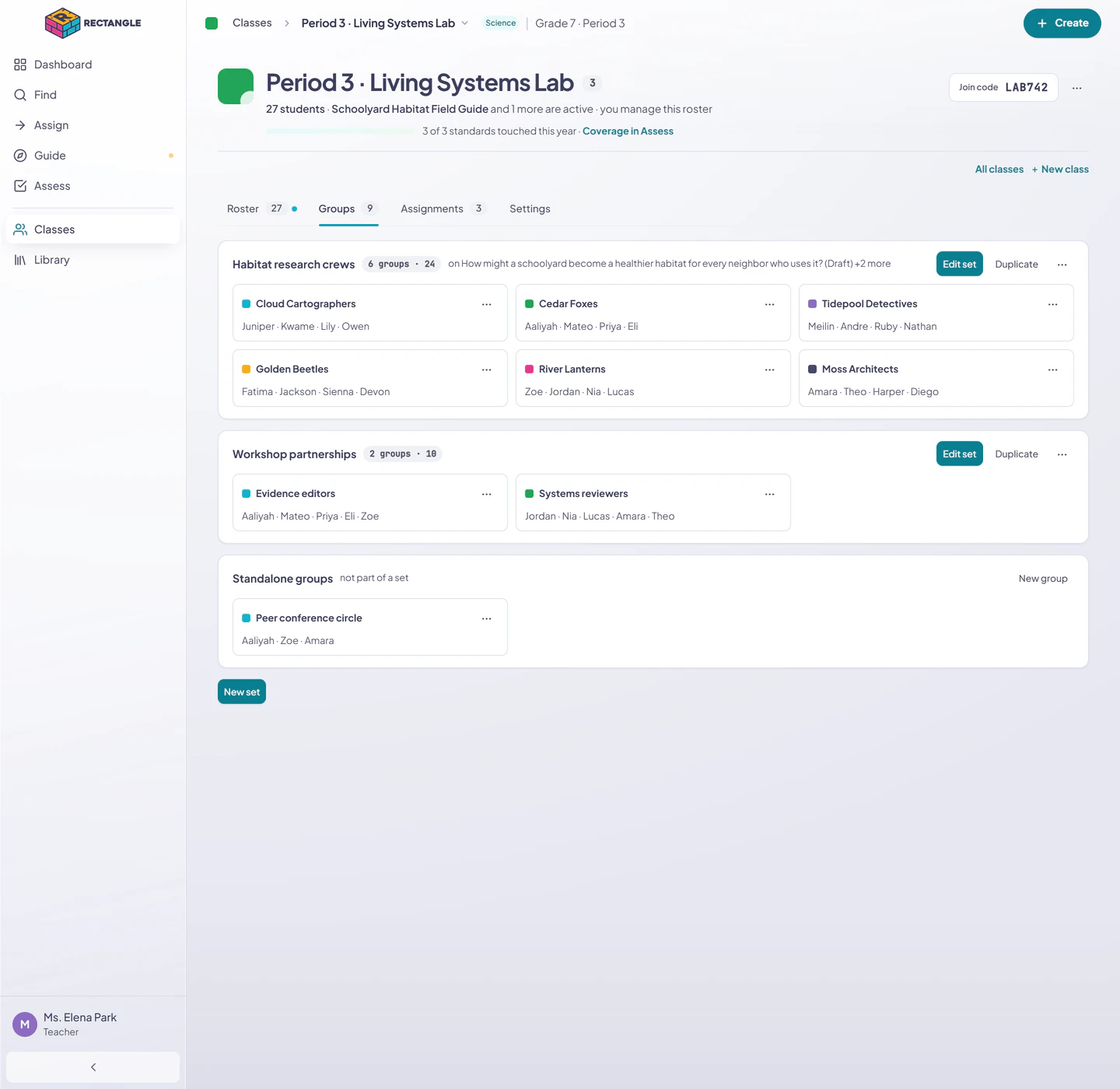Open the Find search page

pos(93,95)
